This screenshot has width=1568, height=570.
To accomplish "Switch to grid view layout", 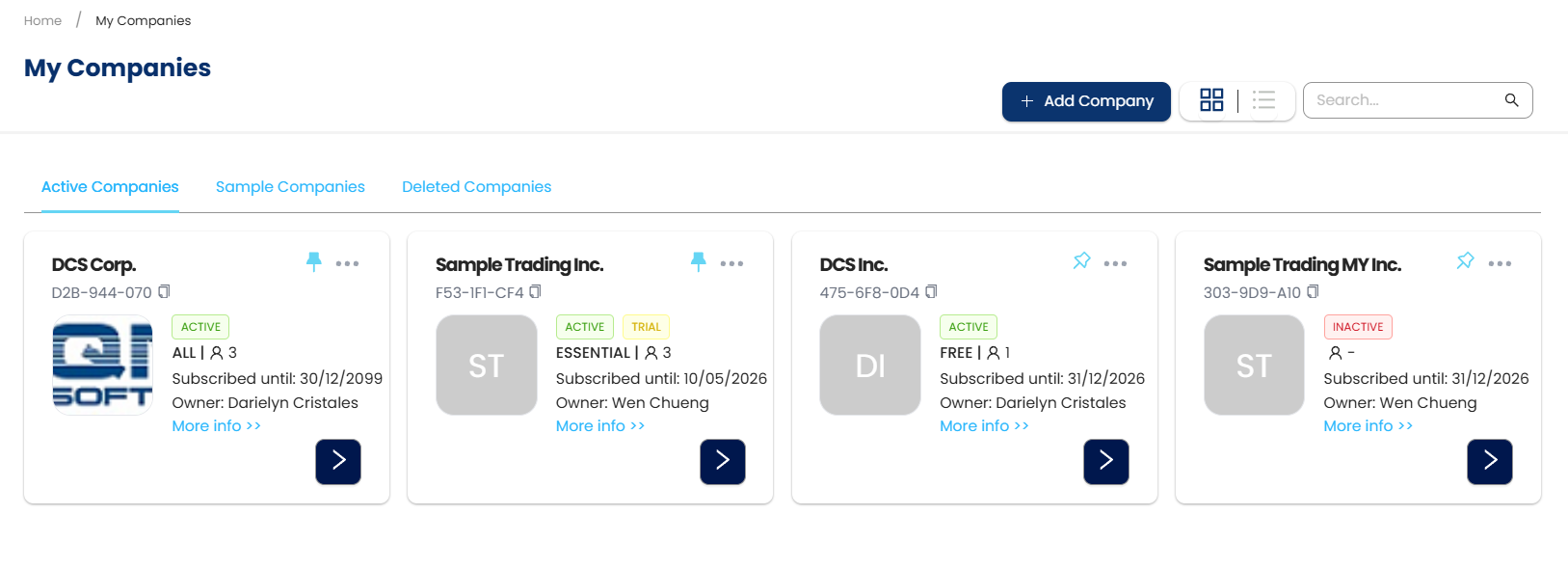I will pos(1211,100).
